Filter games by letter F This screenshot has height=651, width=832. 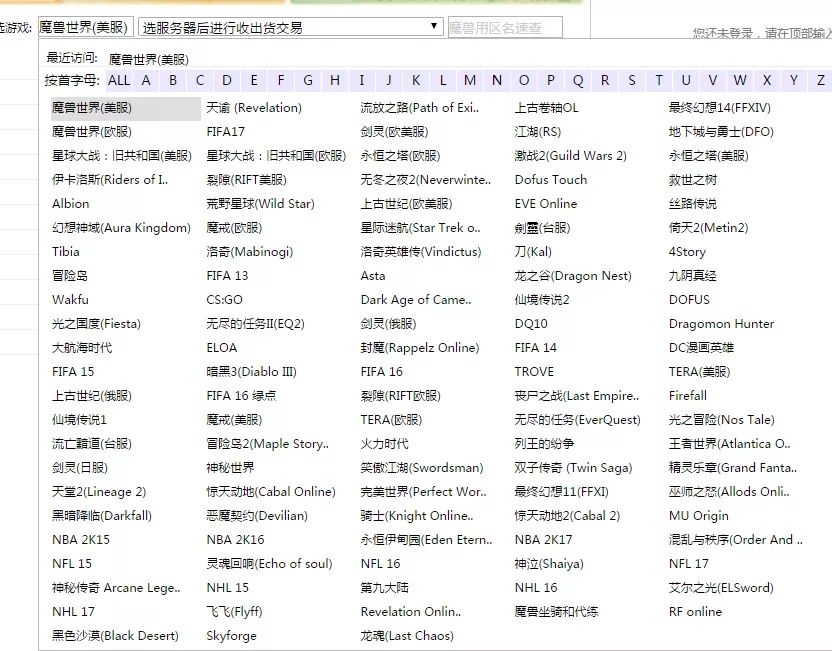(281, 80)
